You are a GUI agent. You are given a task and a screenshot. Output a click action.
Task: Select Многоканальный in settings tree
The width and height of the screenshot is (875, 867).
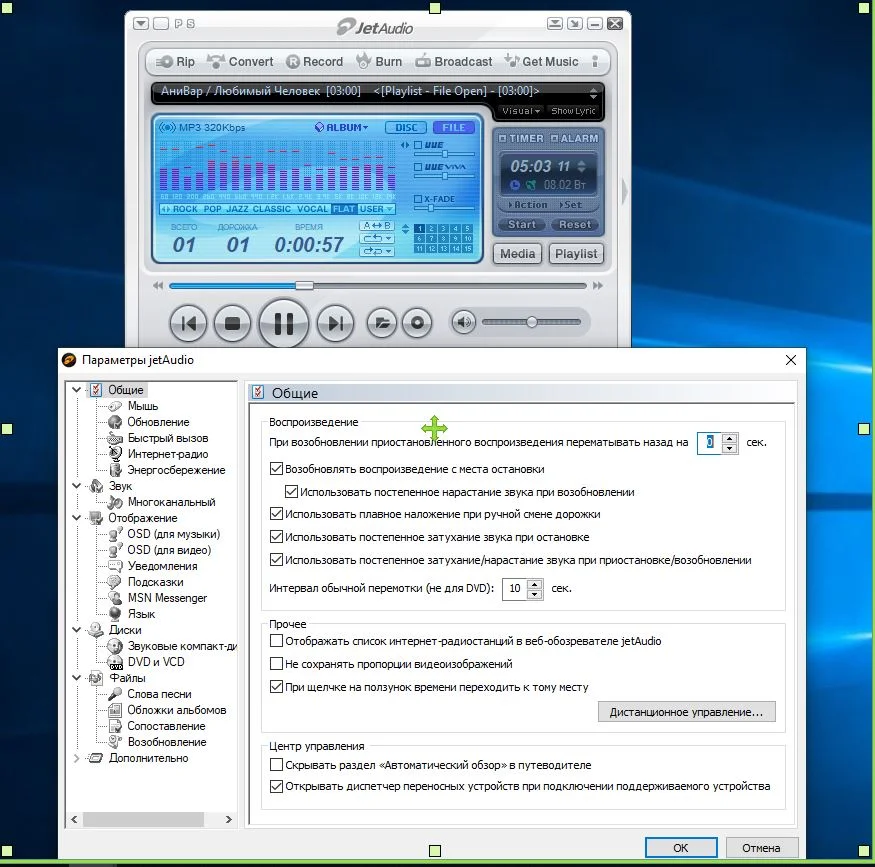click(171, 502)
